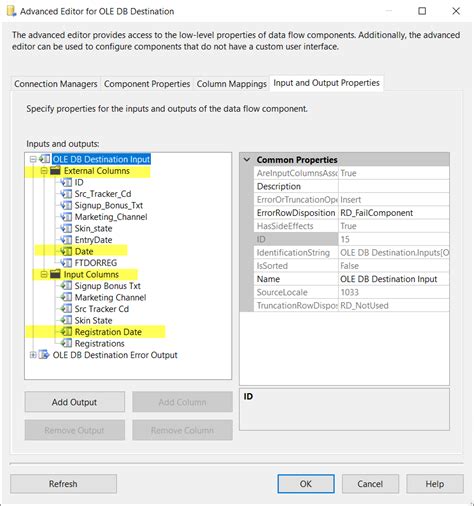
Task: Collapse the External Columns tree node
Action: tap(44, 171)
